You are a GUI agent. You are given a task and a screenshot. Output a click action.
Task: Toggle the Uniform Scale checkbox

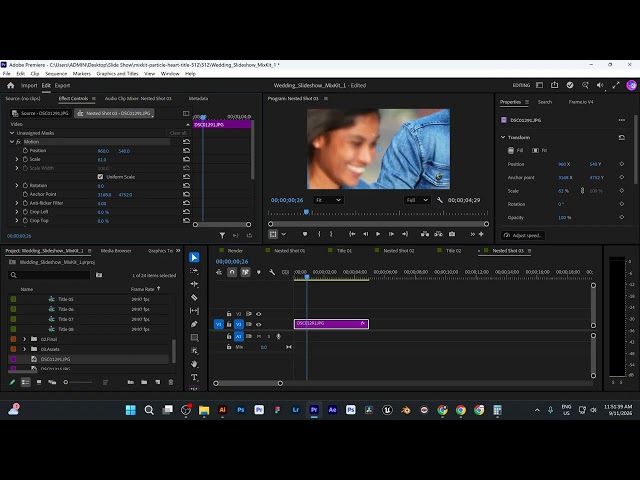100,177
